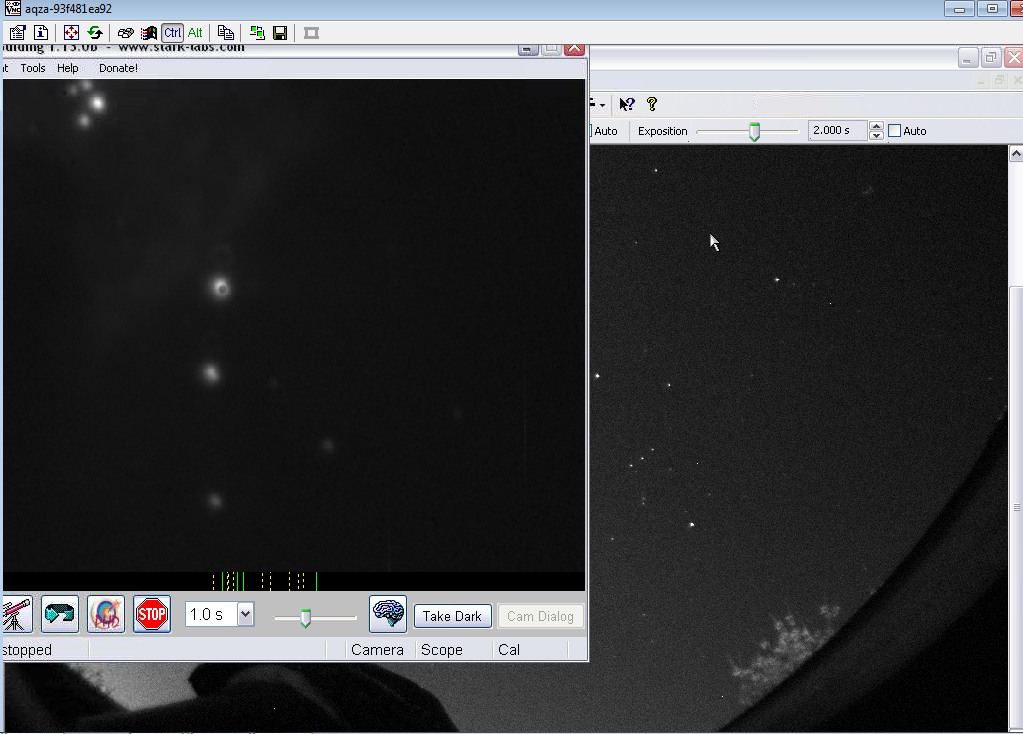Click grey frame icon in VNC toolbar
The image size is (1023, 734).
point(311,33)
